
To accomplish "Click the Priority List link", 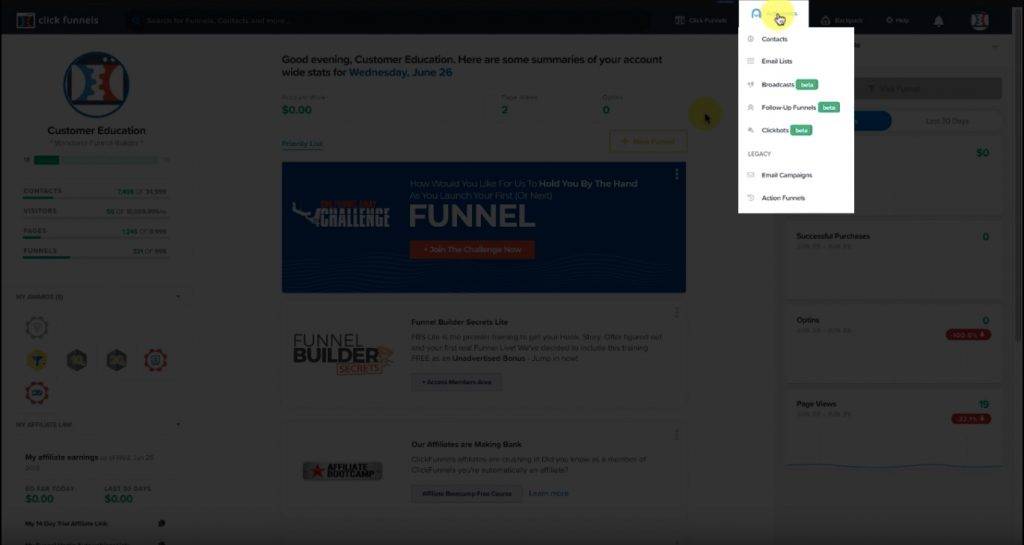I will click(302, 144).
